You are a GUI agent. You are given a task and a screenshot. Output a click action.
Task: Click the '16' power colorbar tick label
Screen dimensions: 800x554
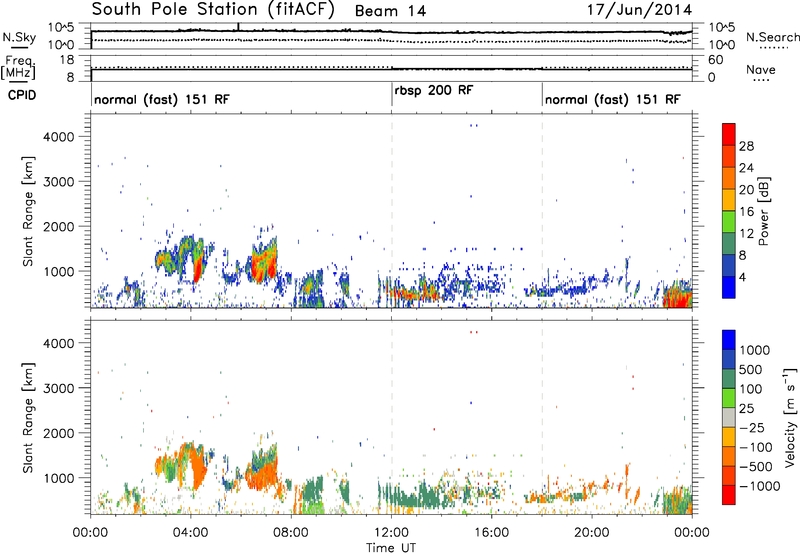point(746,212)
